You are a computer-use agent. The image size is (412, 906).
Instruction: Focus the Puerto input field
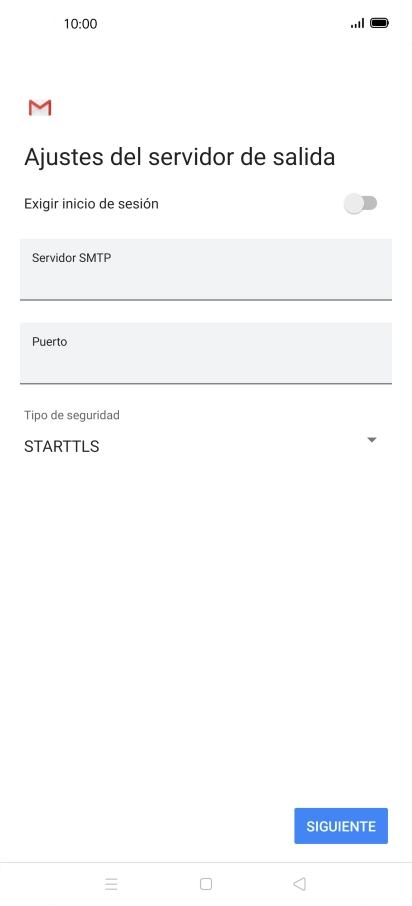206,353
